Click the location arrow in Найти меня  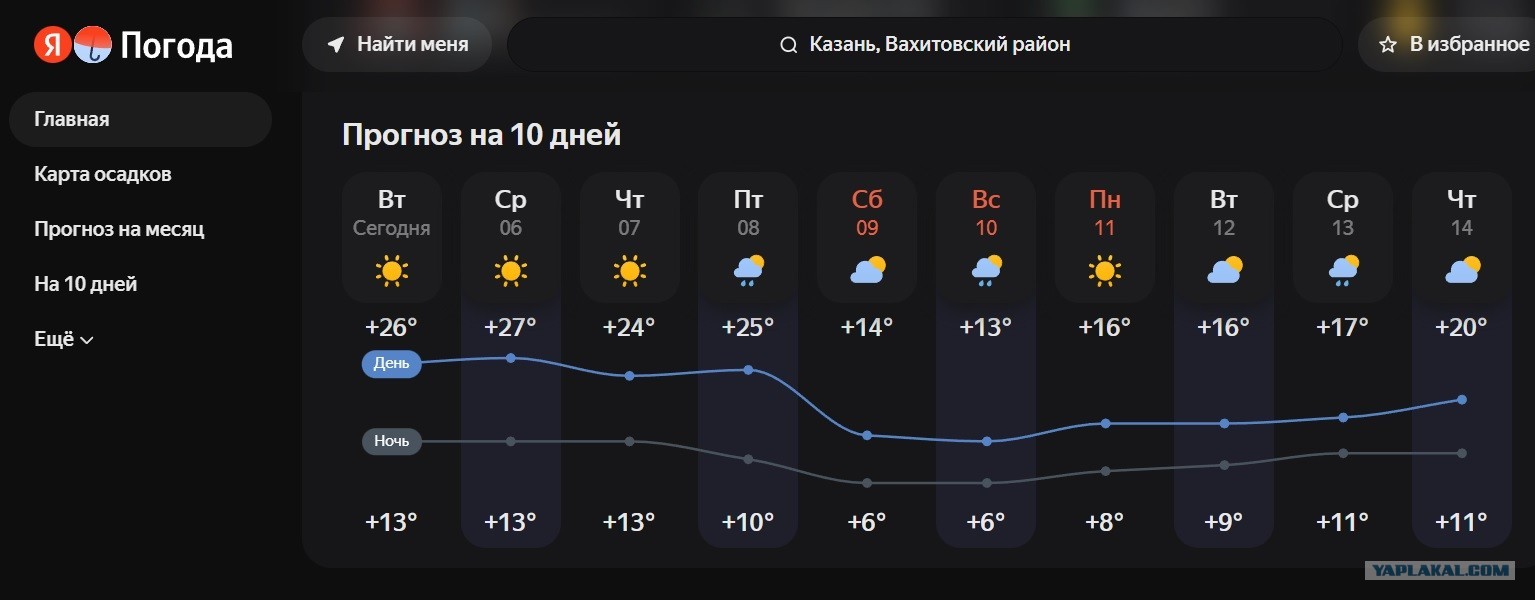(x=336, y=44)
